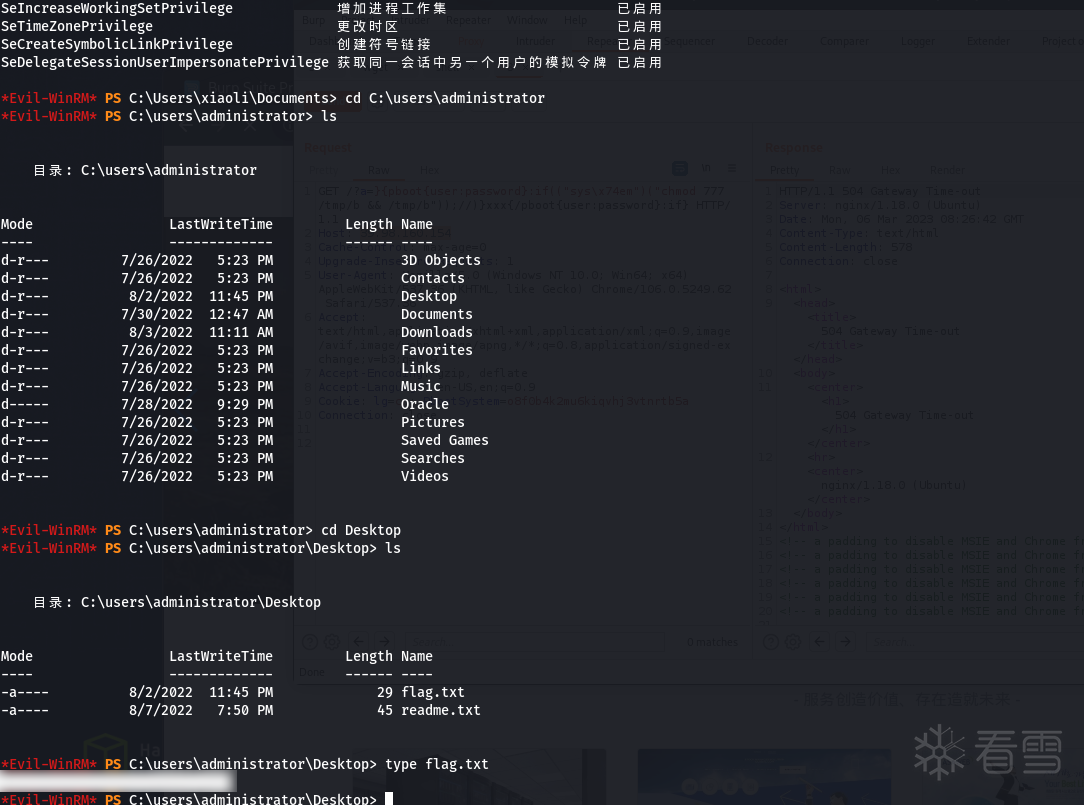
Task: Click the 'type flag.txt' command text
Action: click(437, 764)
